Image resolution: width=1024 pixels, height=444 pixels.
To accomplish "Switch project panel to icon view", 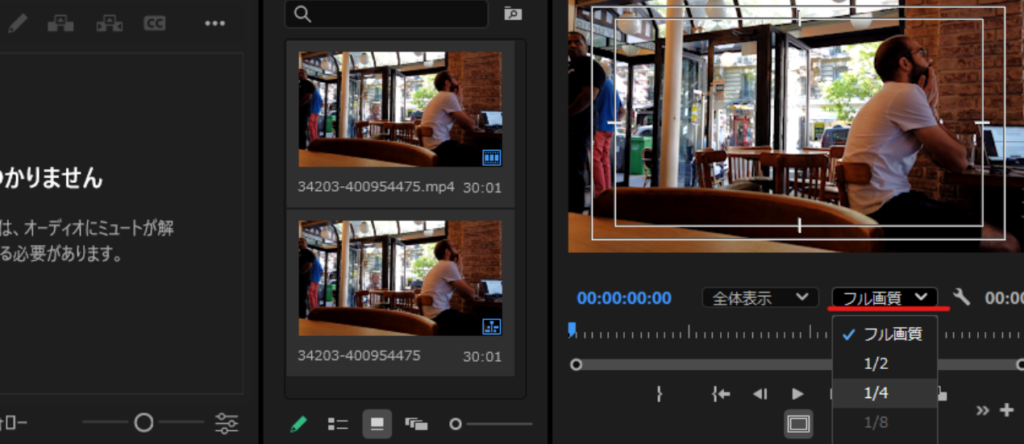I will point(376,423).
